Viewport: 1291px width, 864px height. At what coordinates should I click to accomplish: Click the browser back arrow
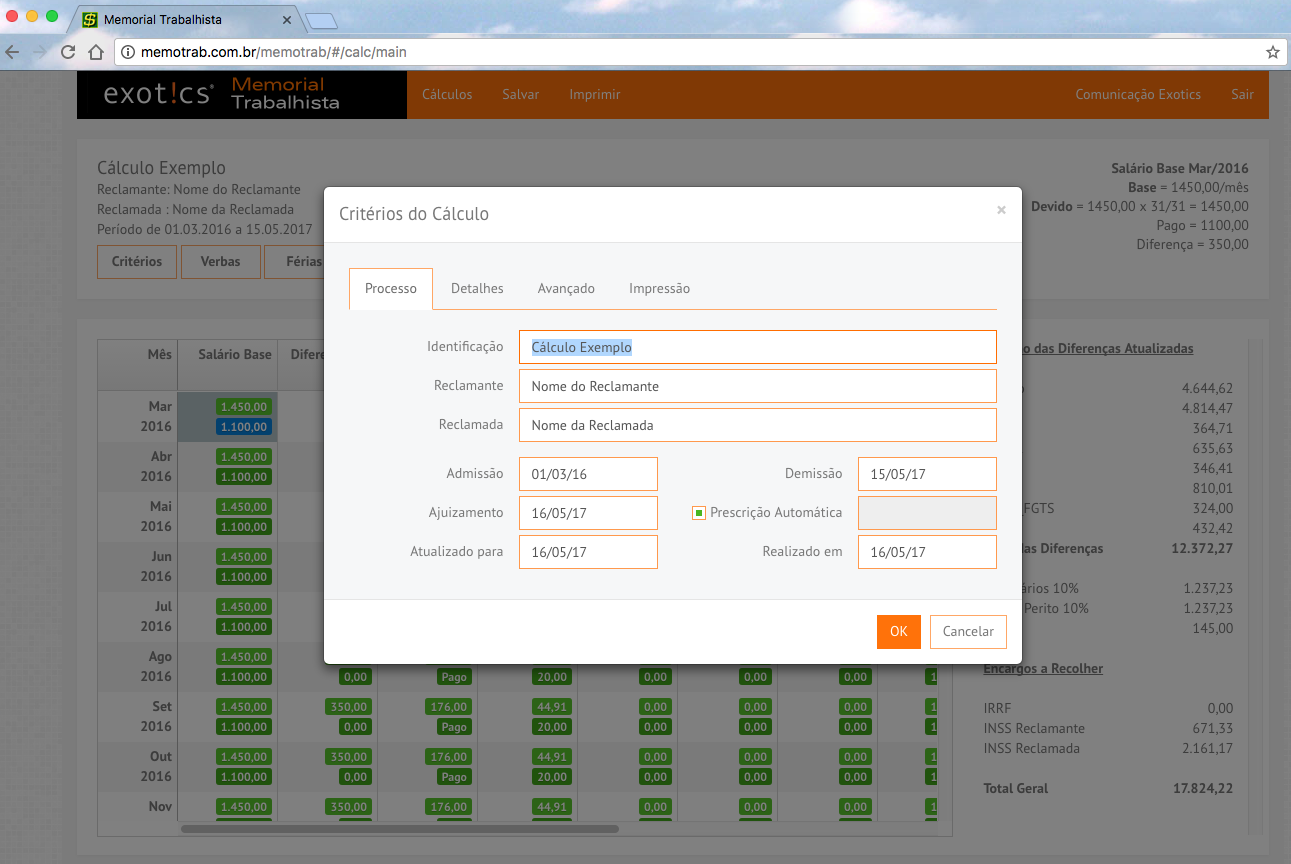(x=12, y=52)
